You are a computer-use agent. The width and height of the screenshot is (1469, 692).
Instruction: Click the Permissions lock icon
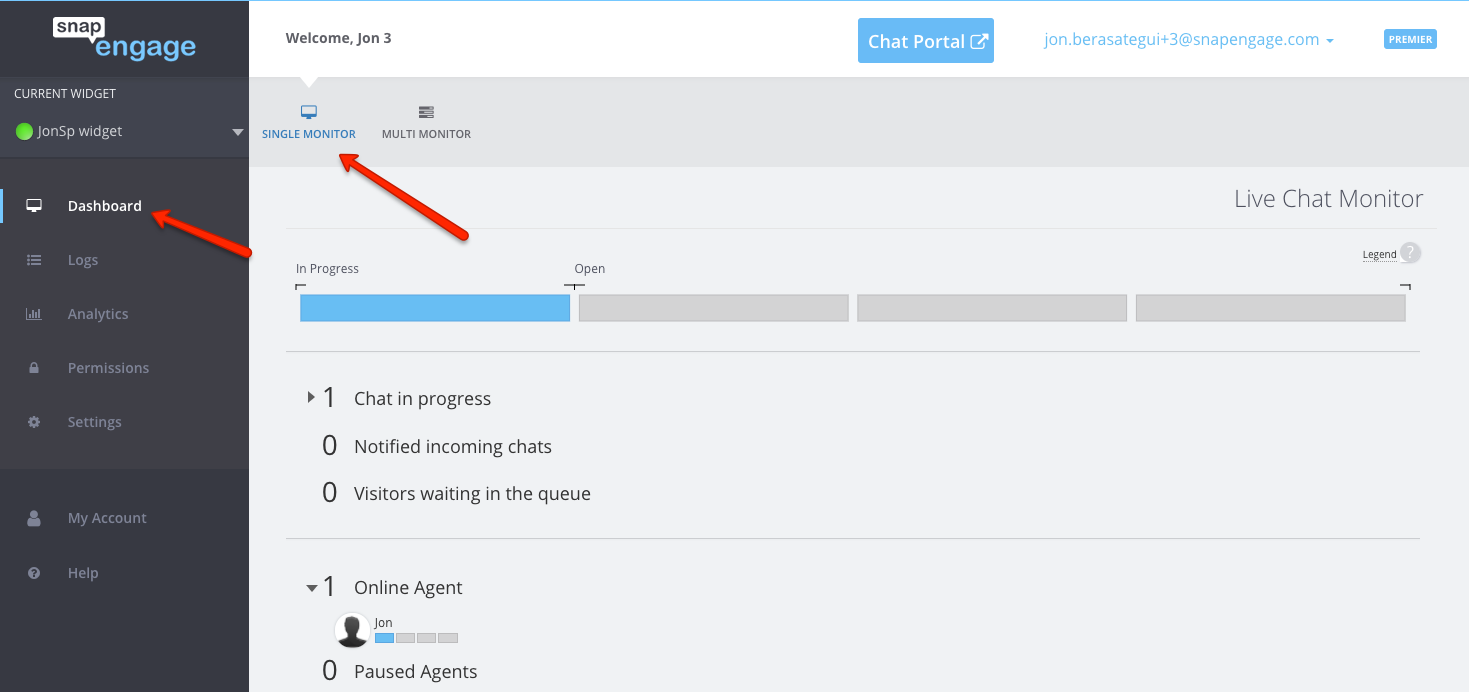[x=34, y=368]
